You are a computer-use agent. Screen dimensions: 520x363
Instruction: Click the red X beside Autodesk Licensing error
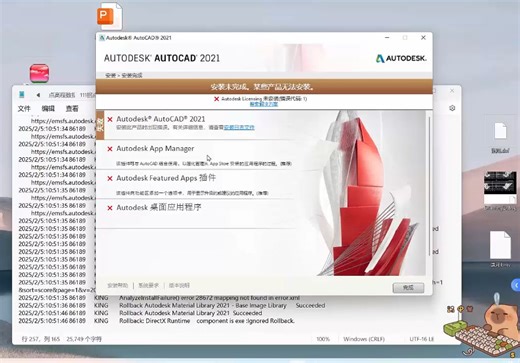216,99
